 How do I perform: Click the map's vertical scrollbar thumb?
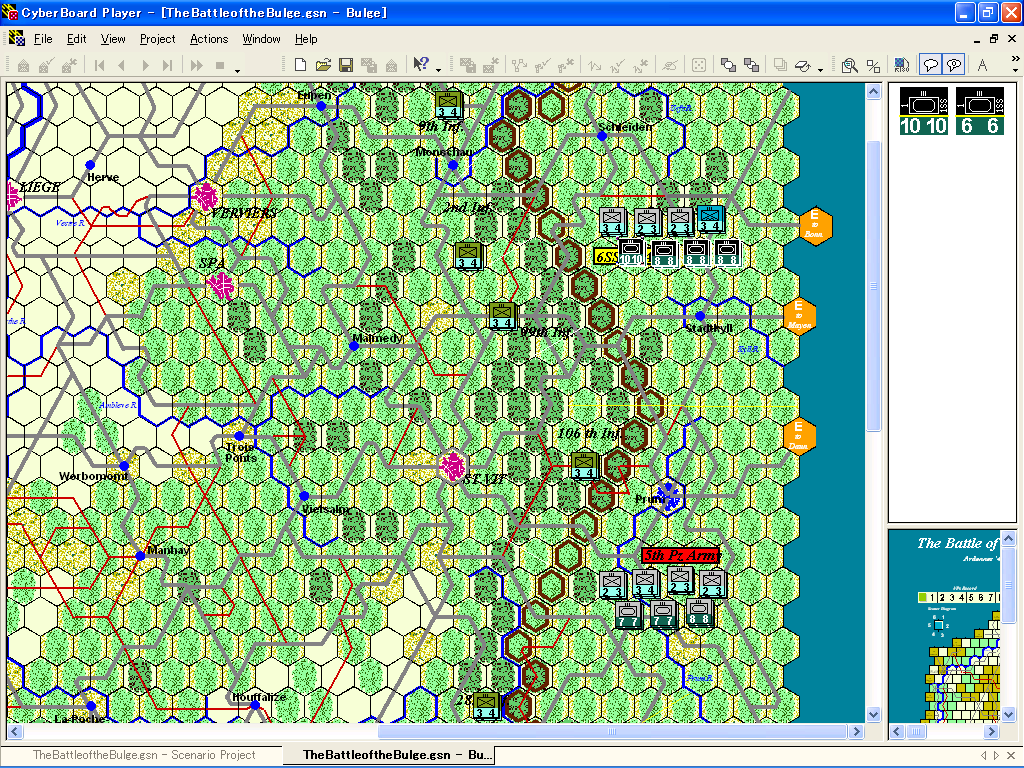(873, 285)
